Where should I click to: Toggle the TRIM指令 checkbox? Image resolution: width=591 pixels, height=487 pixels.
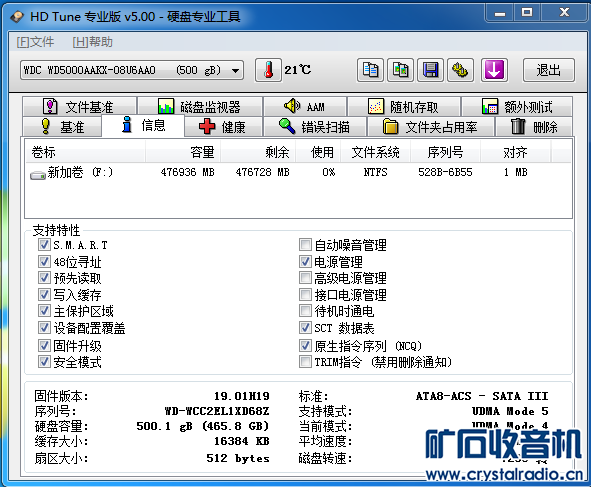tap(305, 362)
